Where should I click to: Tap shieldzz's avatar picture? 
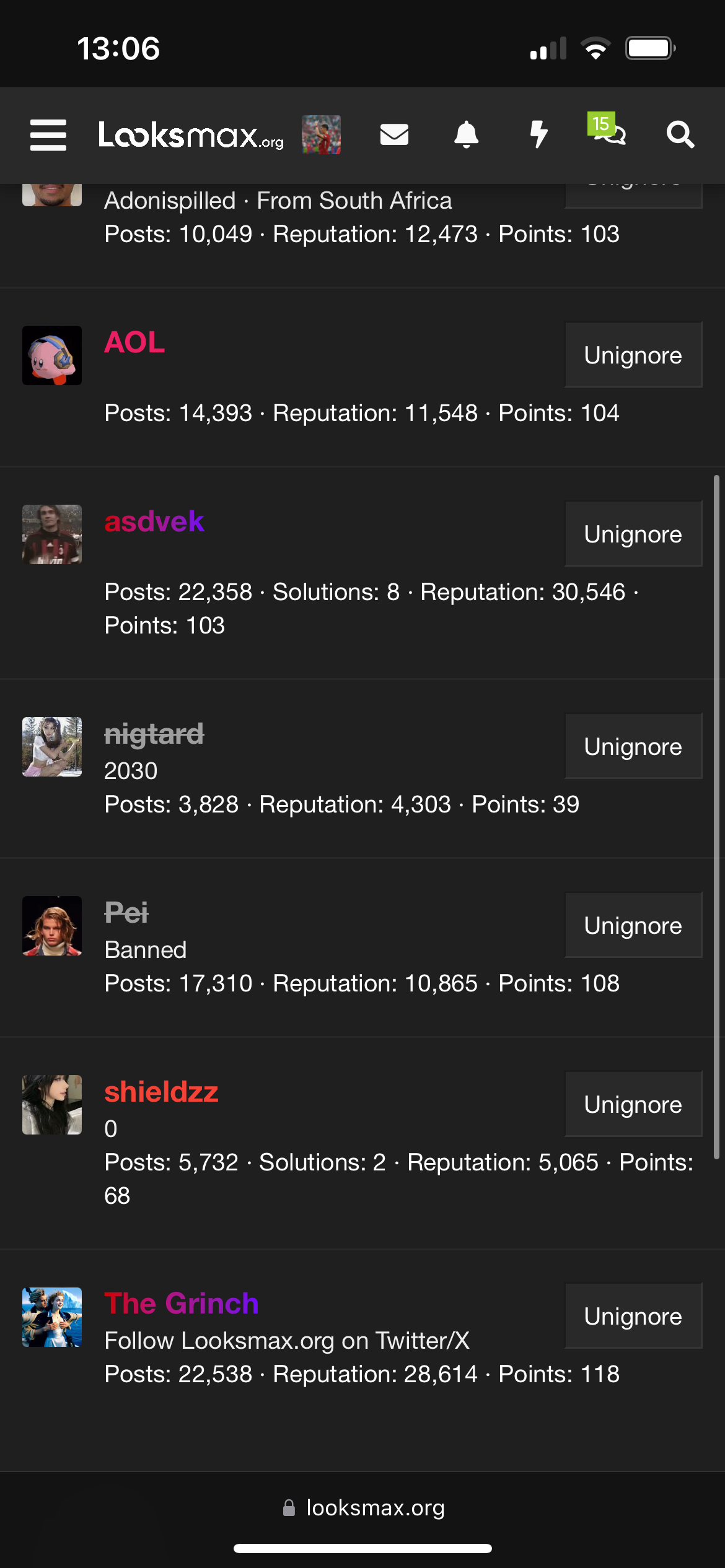point(52,1105)
